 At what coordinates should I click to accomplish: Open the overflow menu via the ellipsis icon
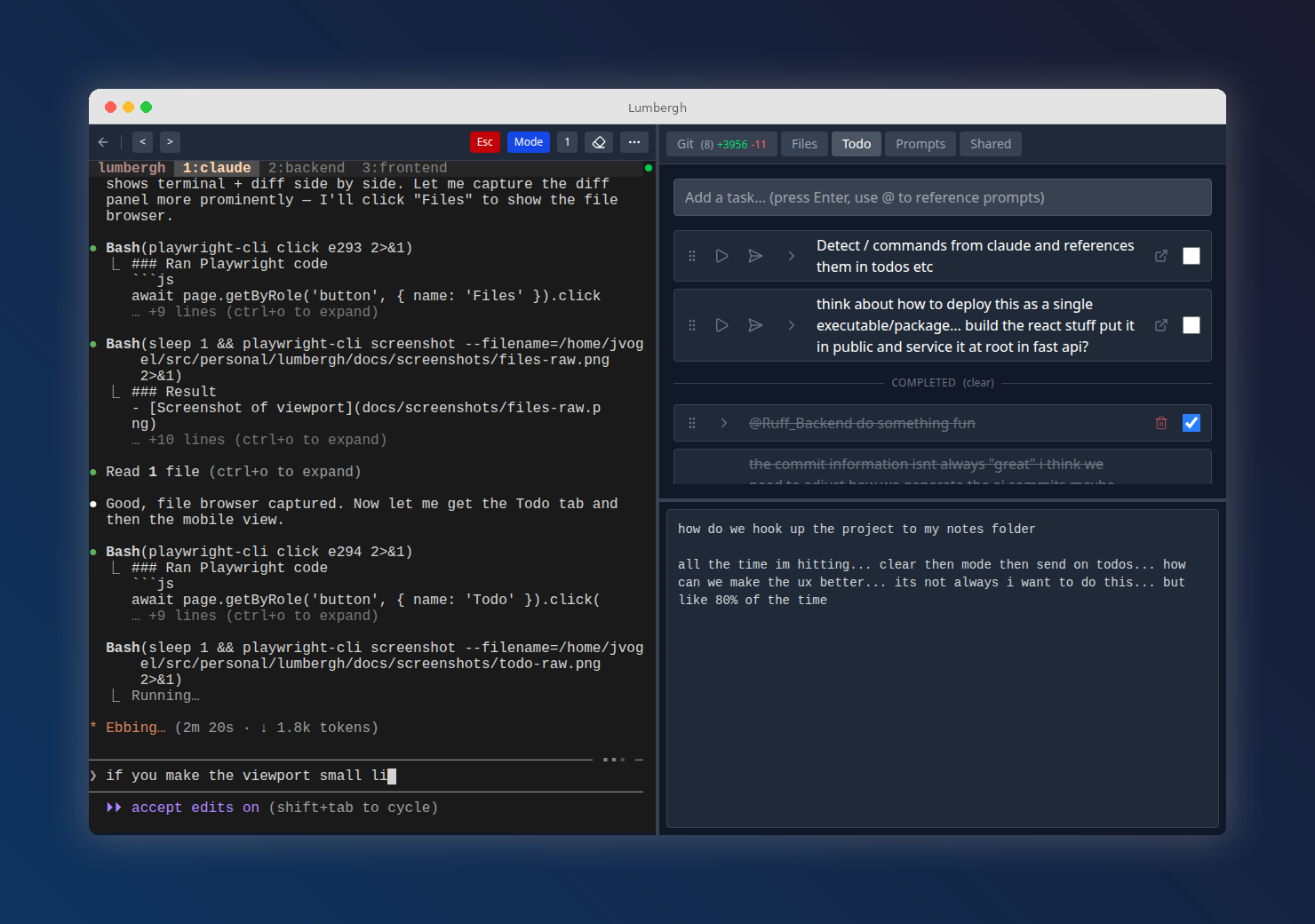click(x=634, y=142)
